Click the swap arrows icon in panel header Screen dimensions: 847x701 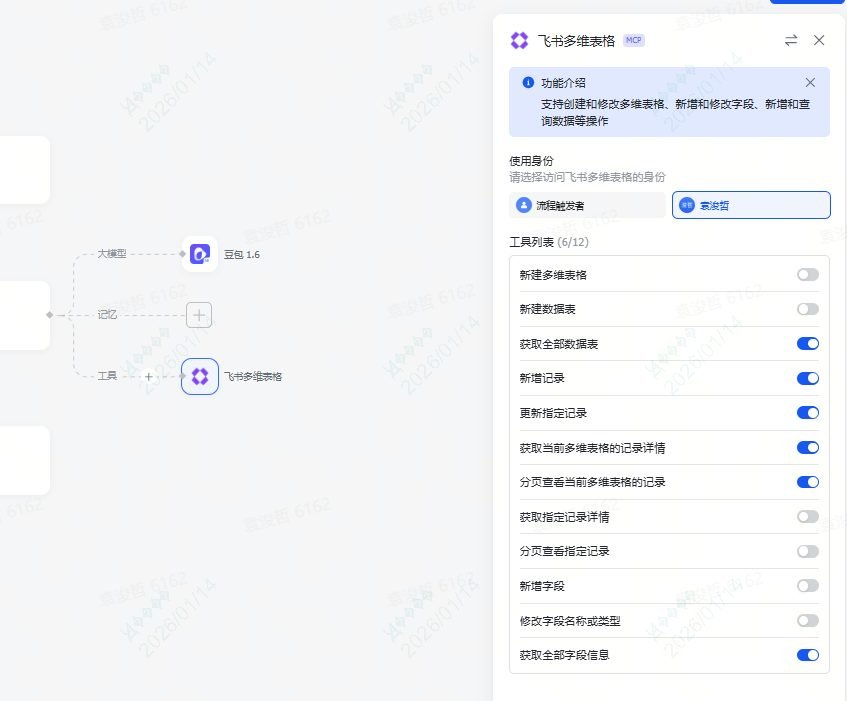[x=791, y=40]
